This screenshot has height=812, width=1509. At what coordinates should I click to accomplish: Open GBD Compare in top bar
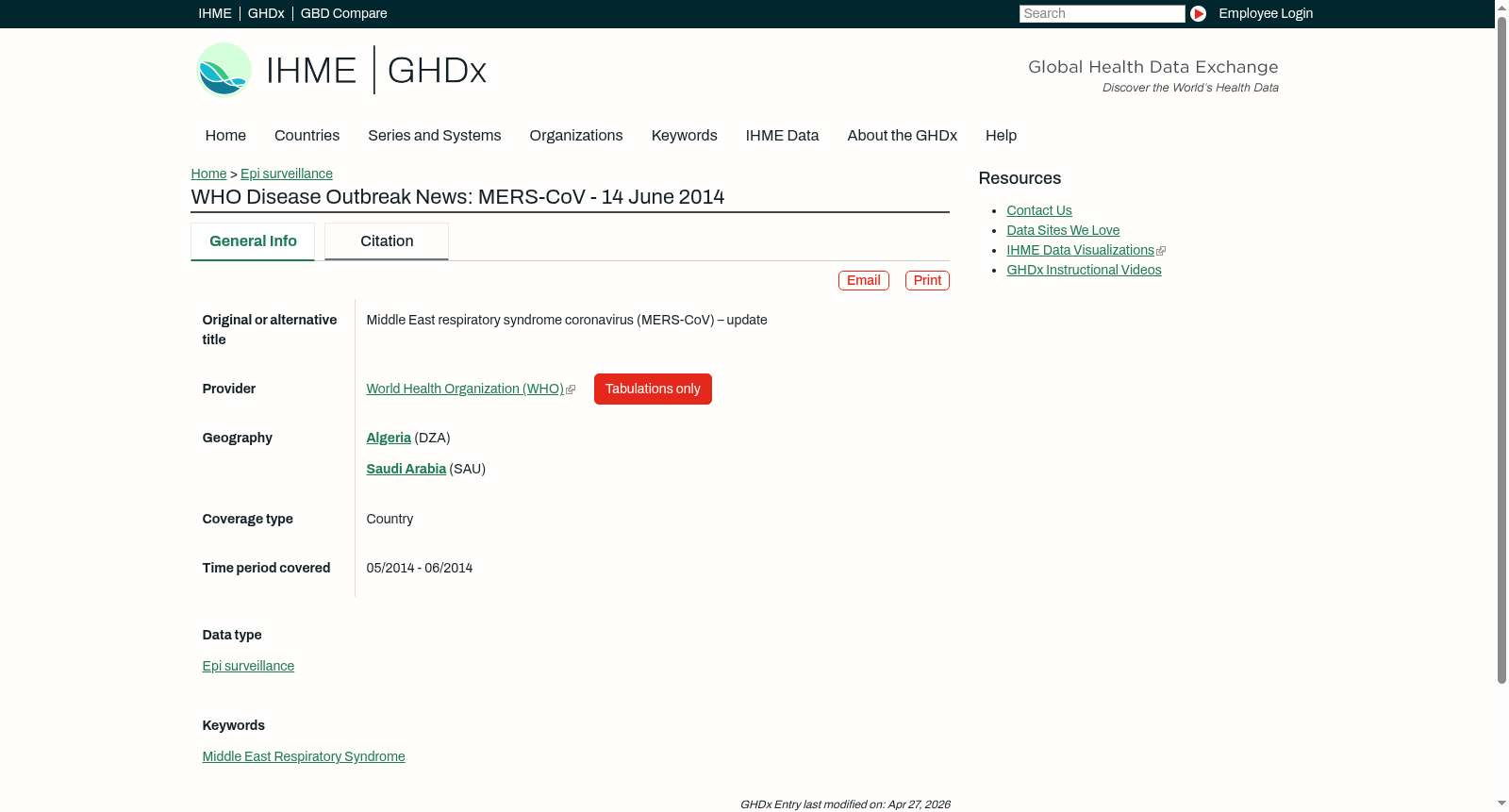point(344,13)
